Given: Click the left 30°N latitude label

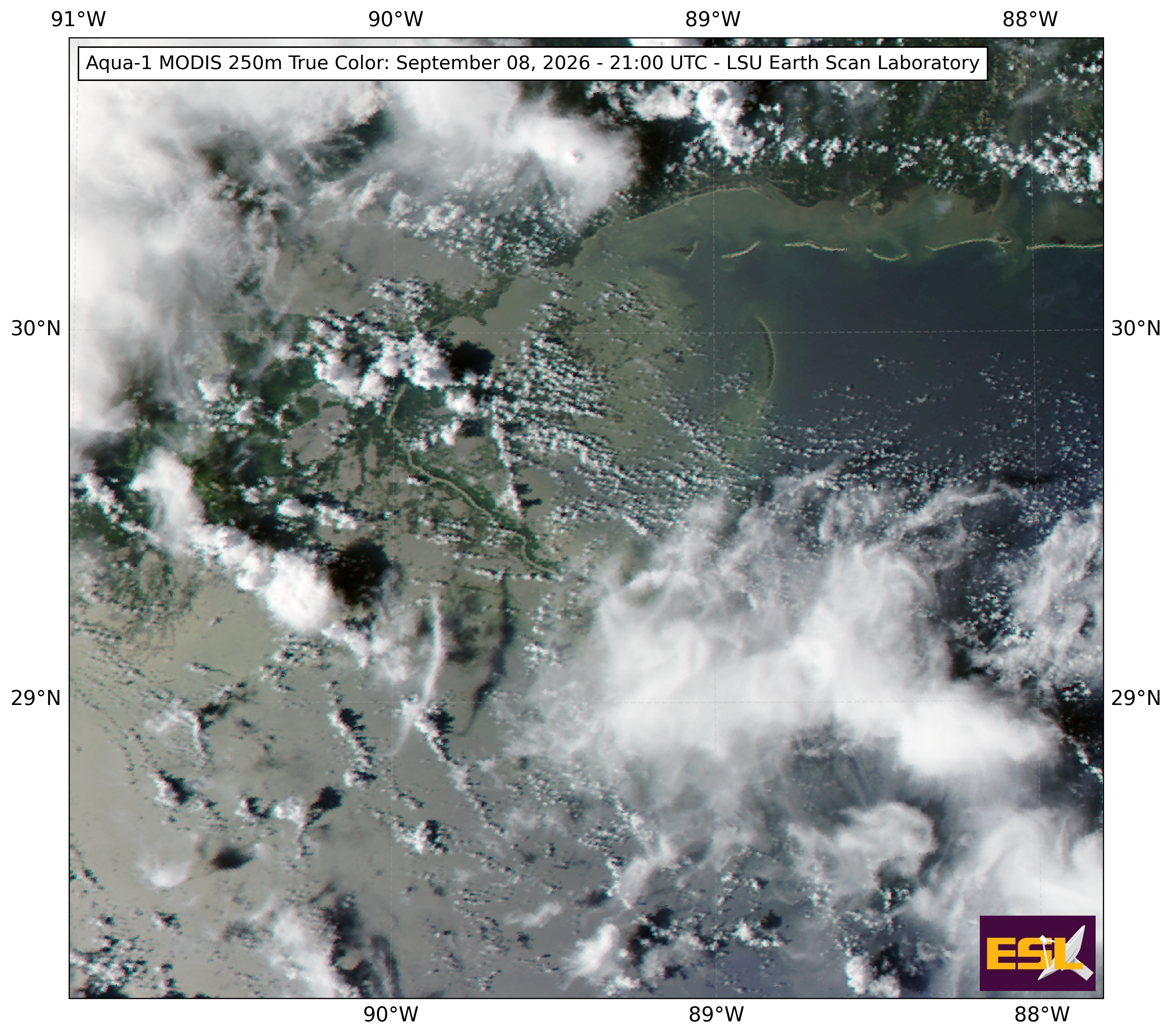Looking at the screenshot, I should point(36,329).
